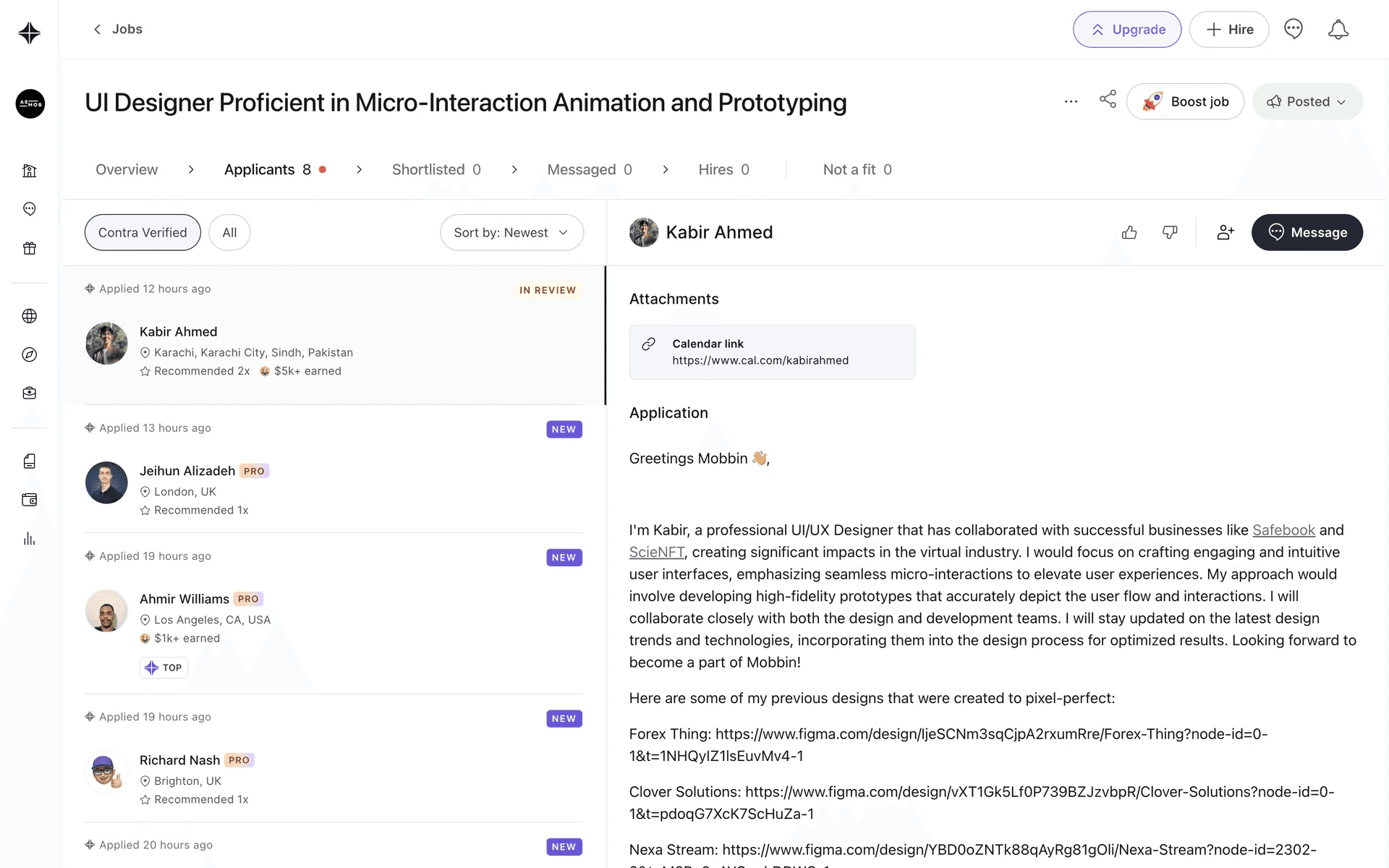Switch filter to All applicants
The height and width of the screenshot is (868, 1389).
click(x=229, y=232)
